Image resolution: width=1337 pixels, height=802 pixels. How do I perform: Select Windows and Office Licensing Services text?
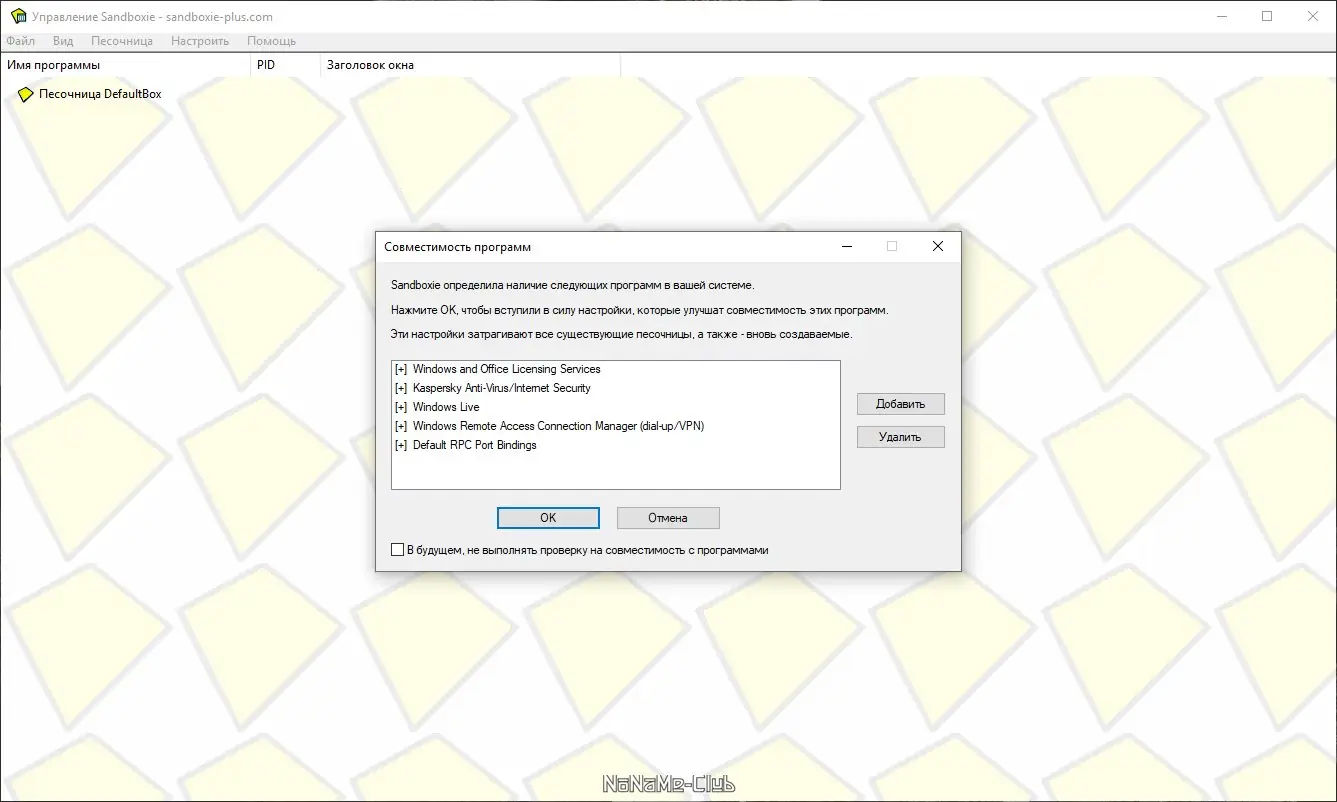(507, 369)
